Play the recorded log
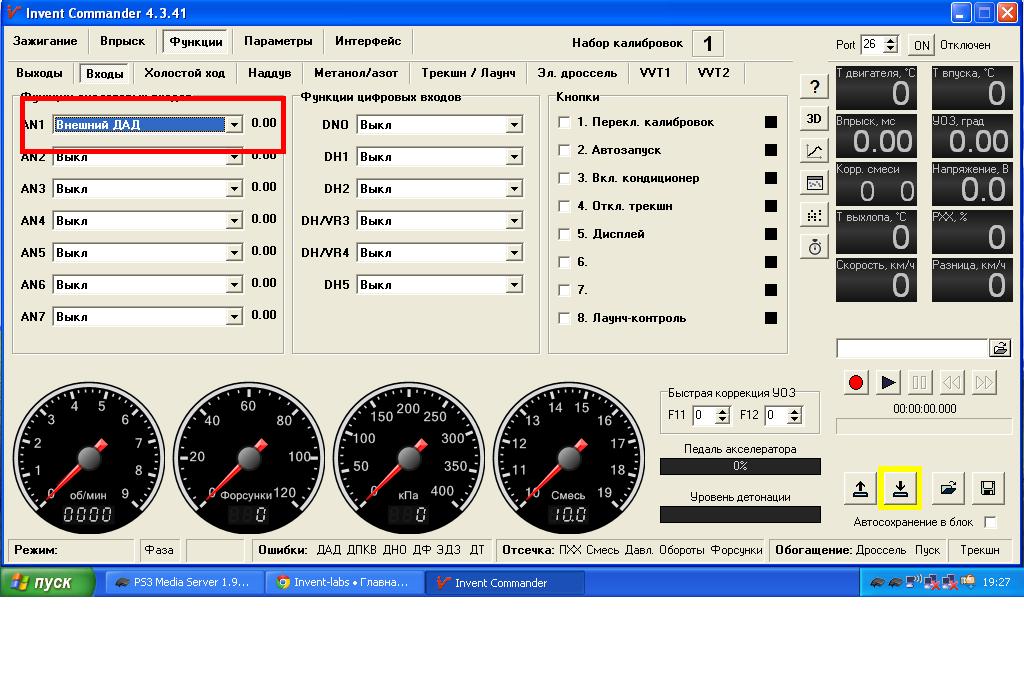The height and width of the screenshot is (680, 1024). (888, 383)
